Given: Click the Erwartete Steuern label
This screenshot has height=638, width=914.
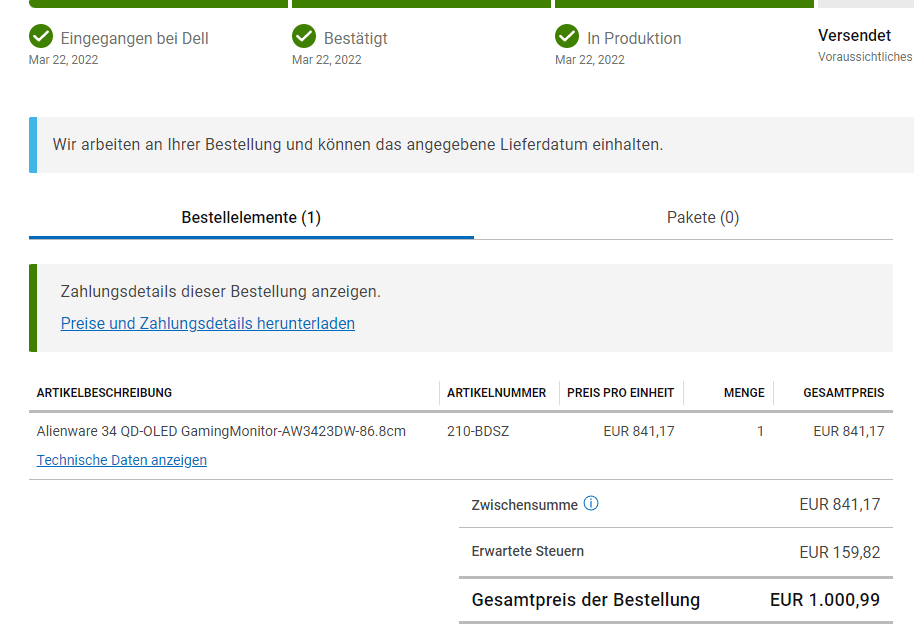Looking at the screenshot, I should pos(528,551).
